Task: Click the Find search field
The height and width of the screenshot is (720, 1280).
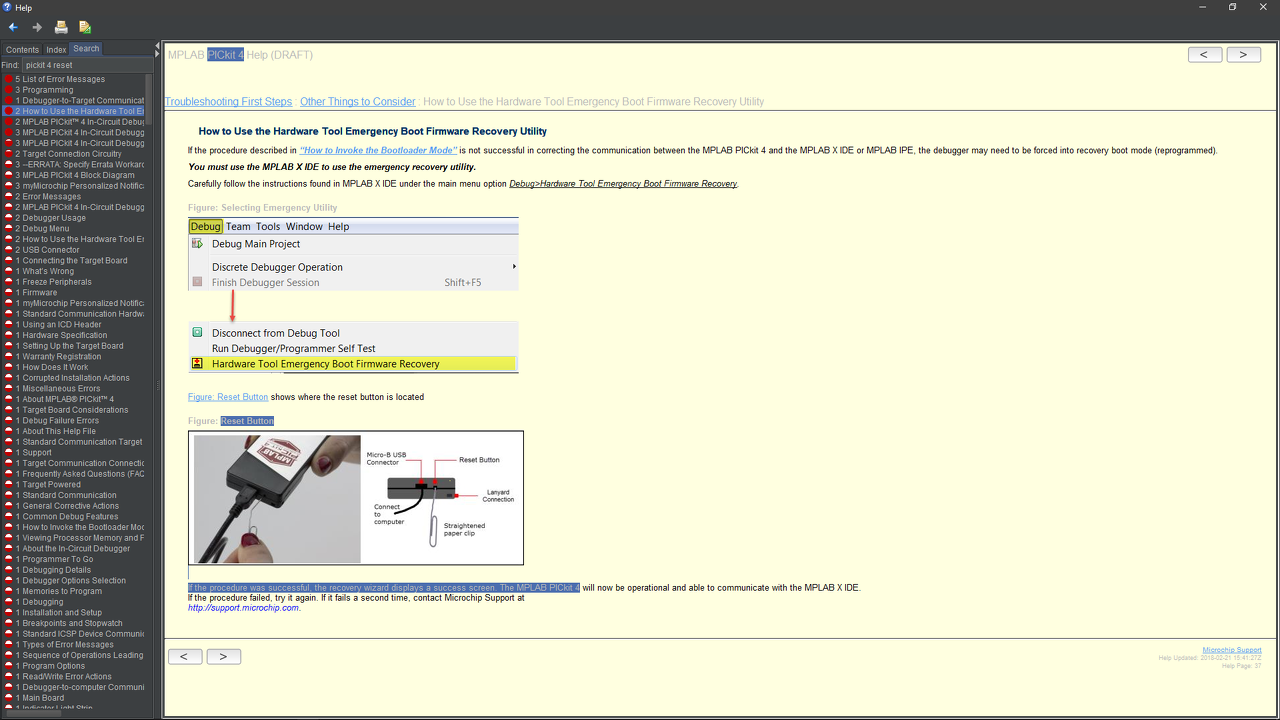Action: pyautogui.click(x=87, y=65)
